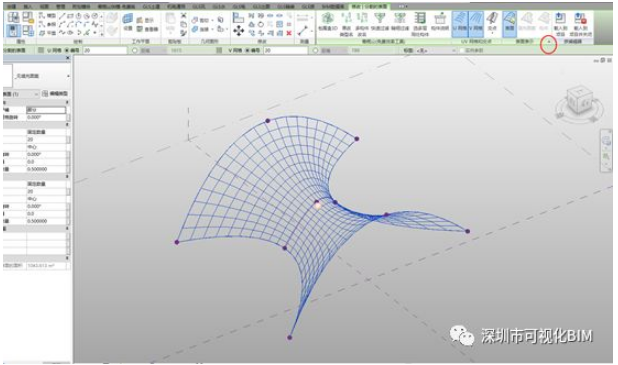Click the Intersects tool next to V Grid

(492, 23)
